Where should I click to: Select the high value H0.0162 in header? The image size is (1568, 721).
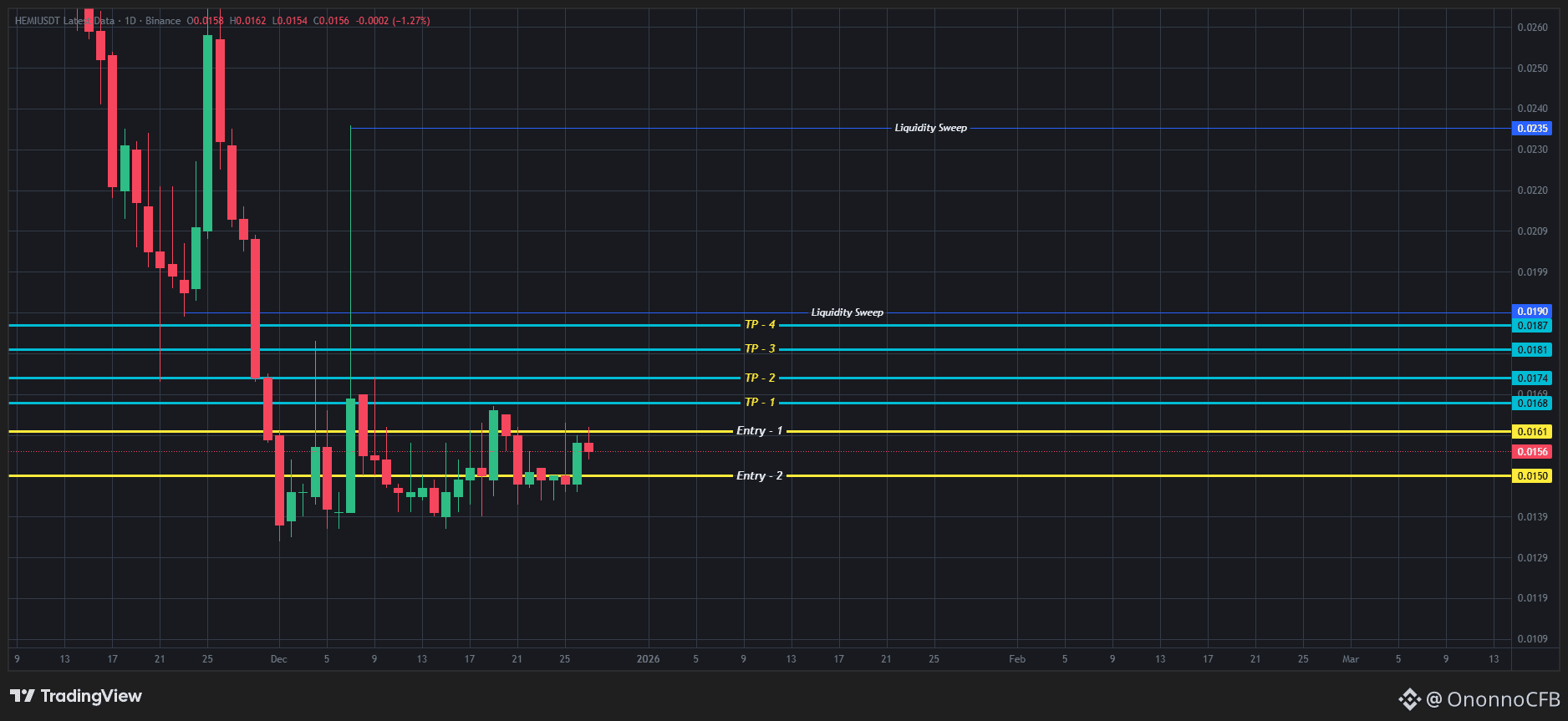pos(248,21)
